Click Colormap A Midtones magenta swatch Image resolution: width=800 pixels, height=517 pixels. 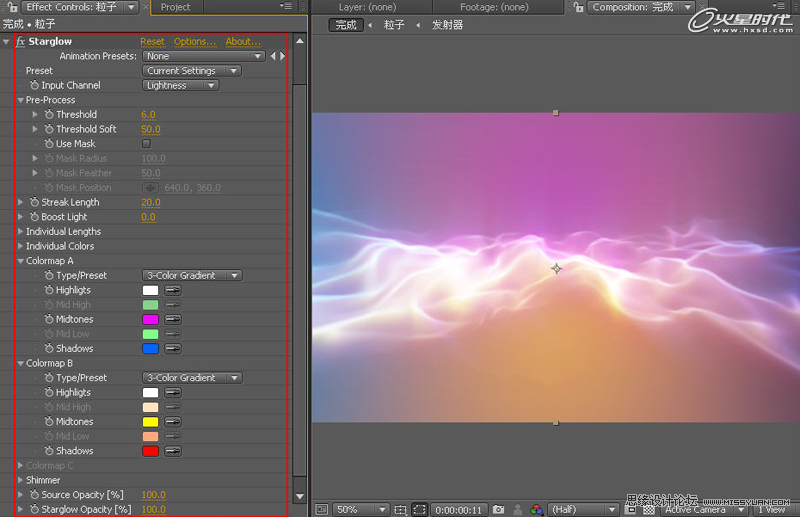(x=151, y=319)
